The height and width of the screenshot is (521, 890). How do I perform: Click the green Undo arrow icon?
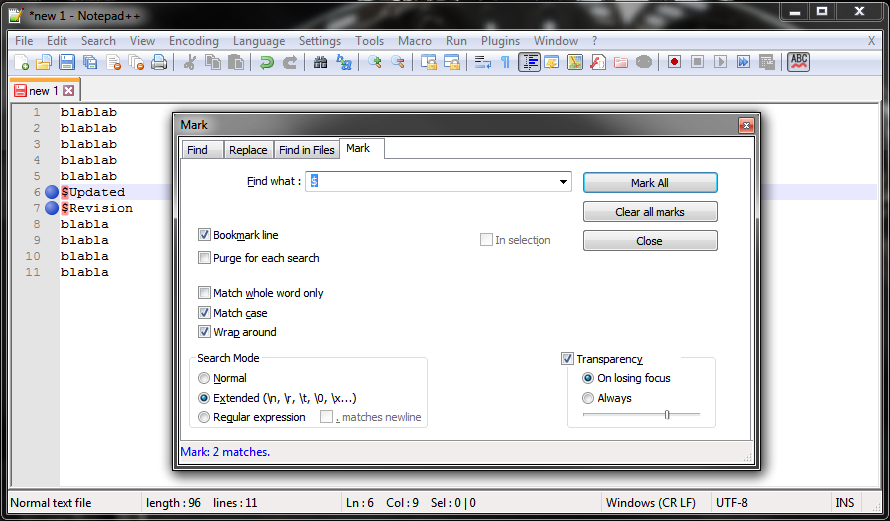(x=266, y=62)
